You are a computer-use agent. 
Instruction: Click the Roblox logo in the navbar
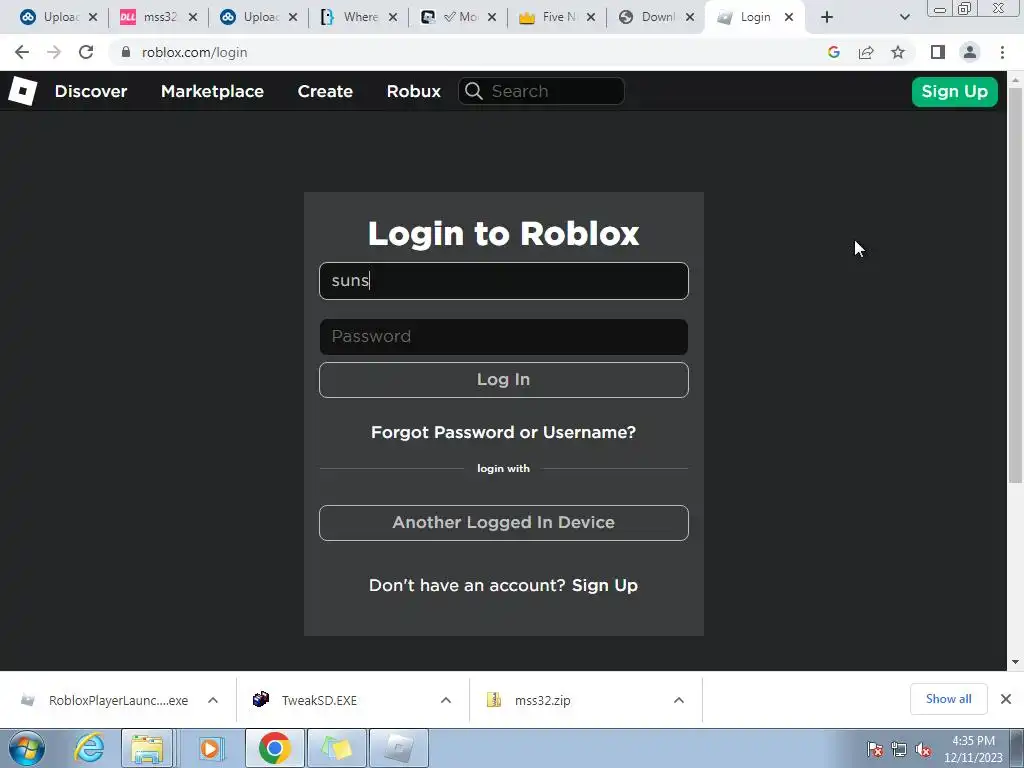click(x=23, y=91)
